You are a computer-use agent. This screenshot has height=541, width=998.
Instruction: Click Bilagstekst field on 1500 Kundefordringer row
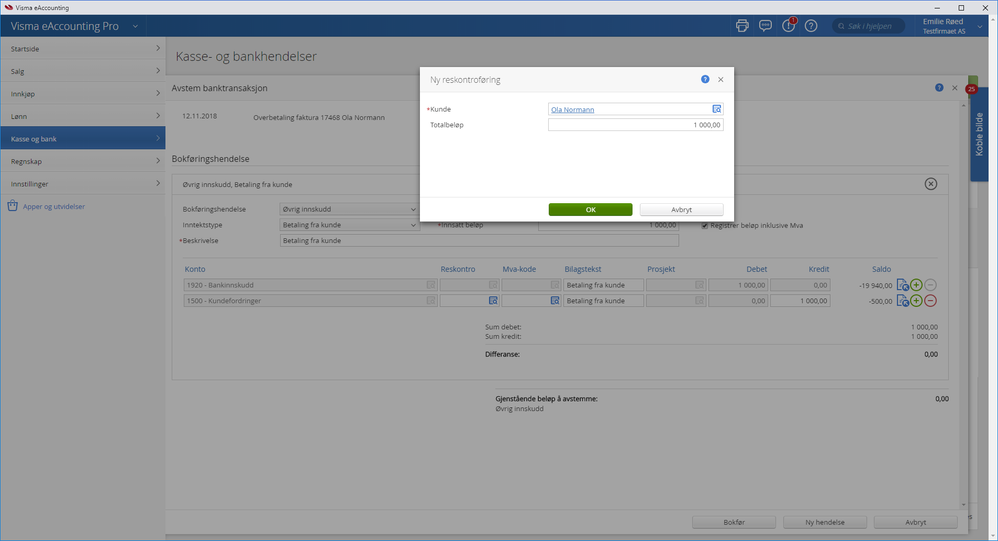pos(603,300)
